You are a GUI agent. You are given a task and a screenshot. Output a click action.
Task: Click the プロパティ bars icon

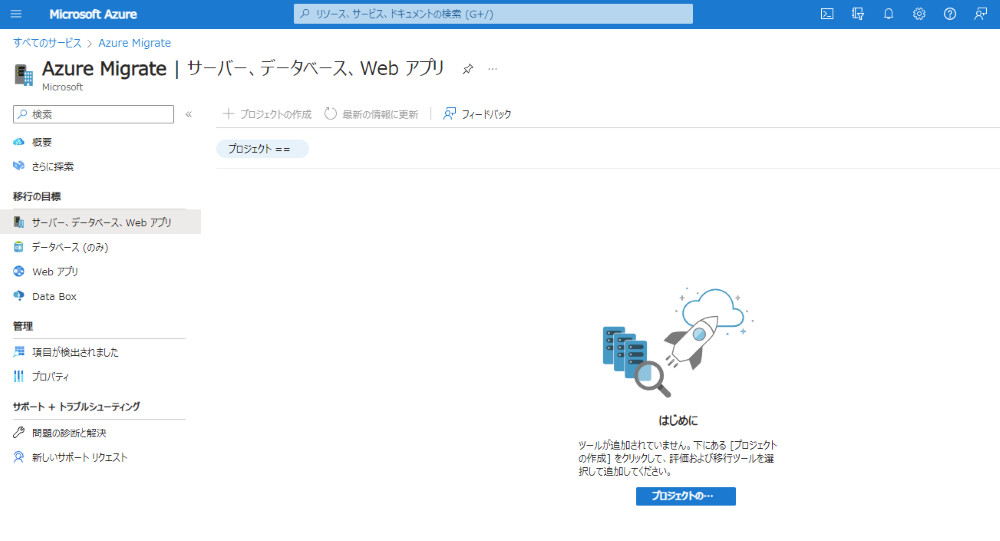[x=19, y=376]
